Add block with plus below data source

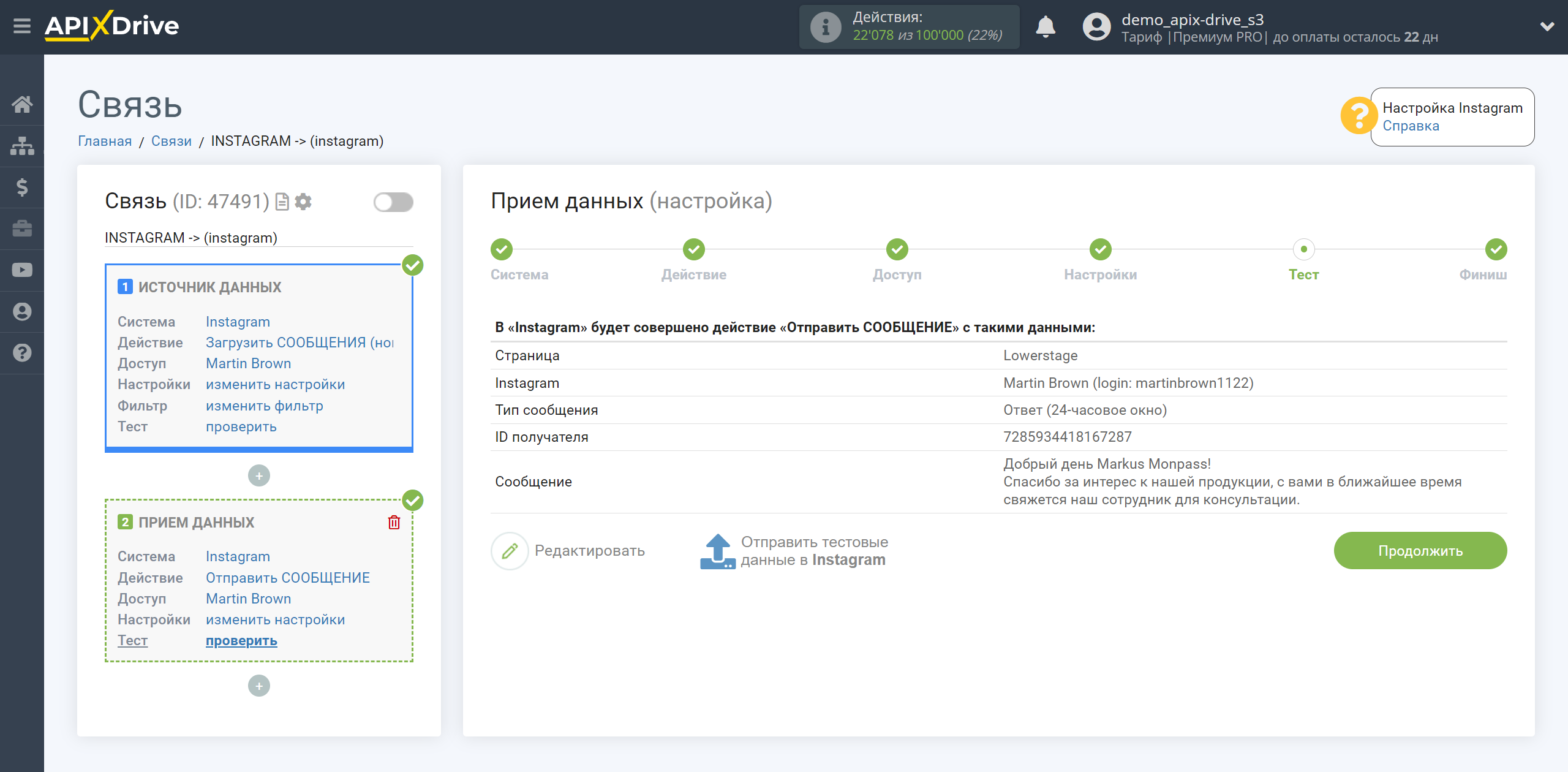(259, 475)
